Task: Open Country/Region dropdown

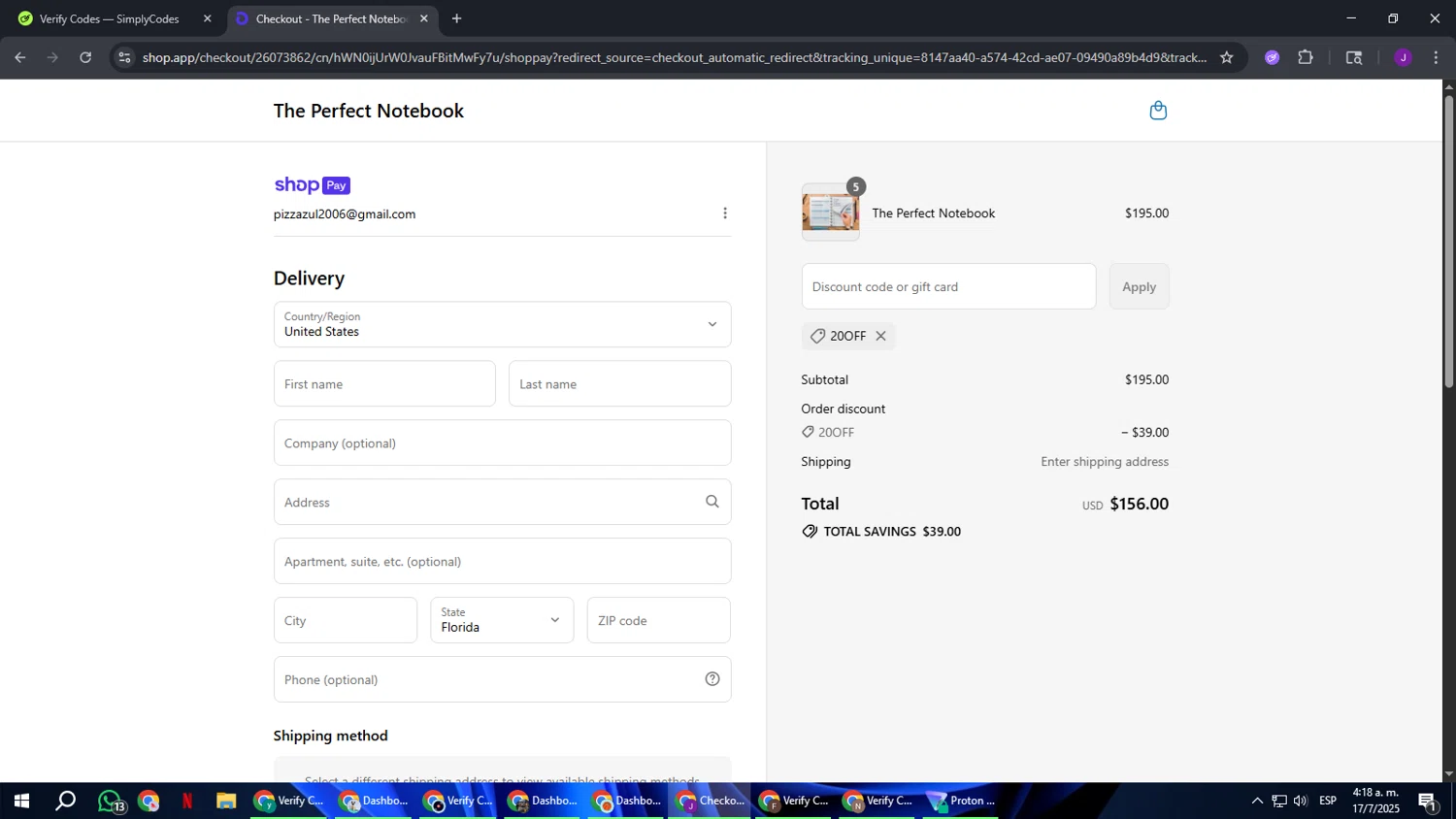Action: pos(502,324)
